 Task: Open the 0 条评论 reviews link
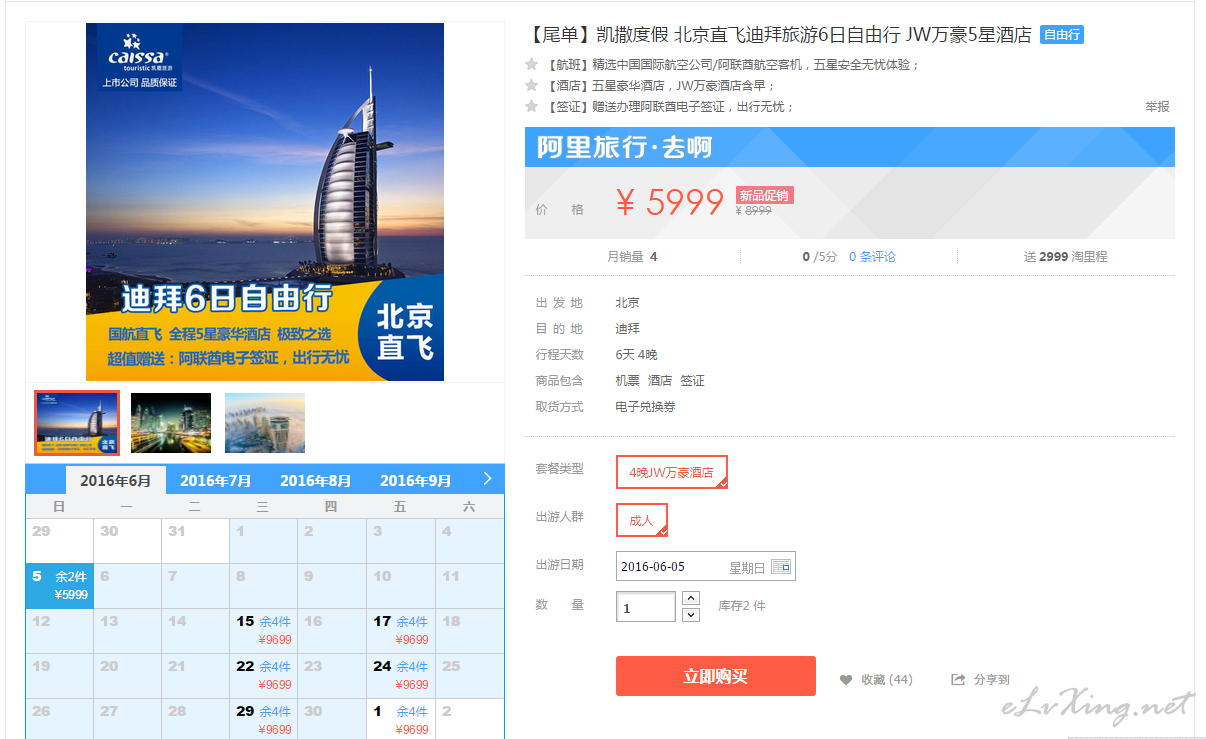873,257
